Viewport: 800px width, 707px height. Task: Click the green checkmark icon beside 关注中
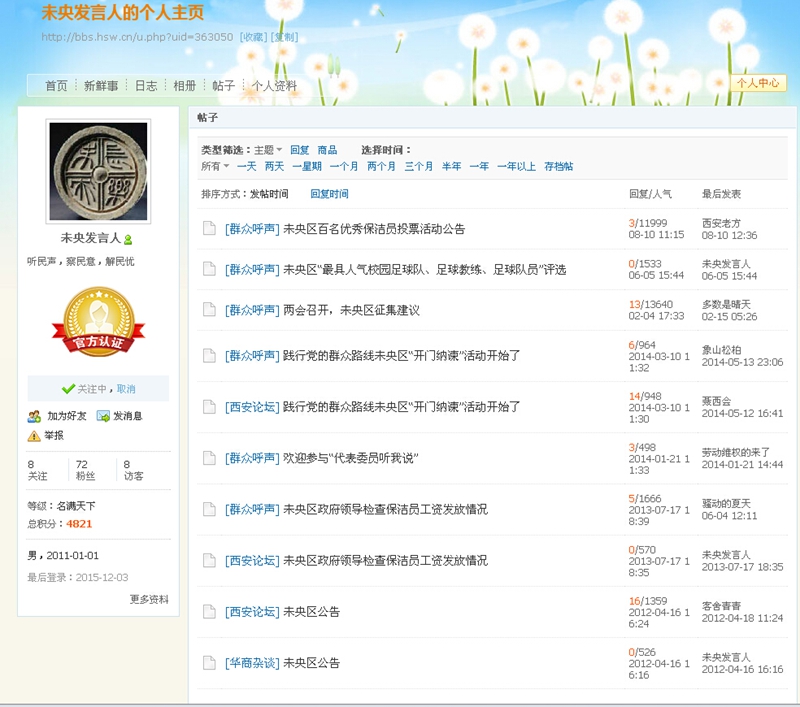pos(68,389)
